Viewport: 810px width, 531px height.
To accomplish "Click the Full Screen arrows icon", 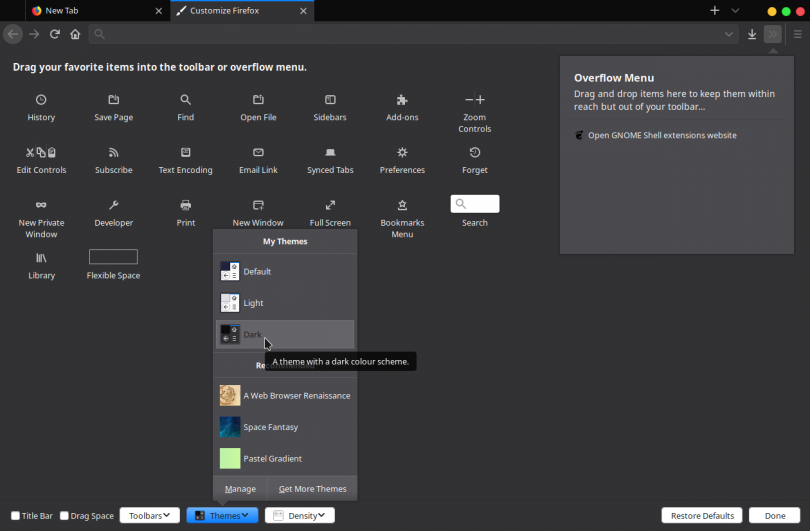I will click(x=330, y=205).
